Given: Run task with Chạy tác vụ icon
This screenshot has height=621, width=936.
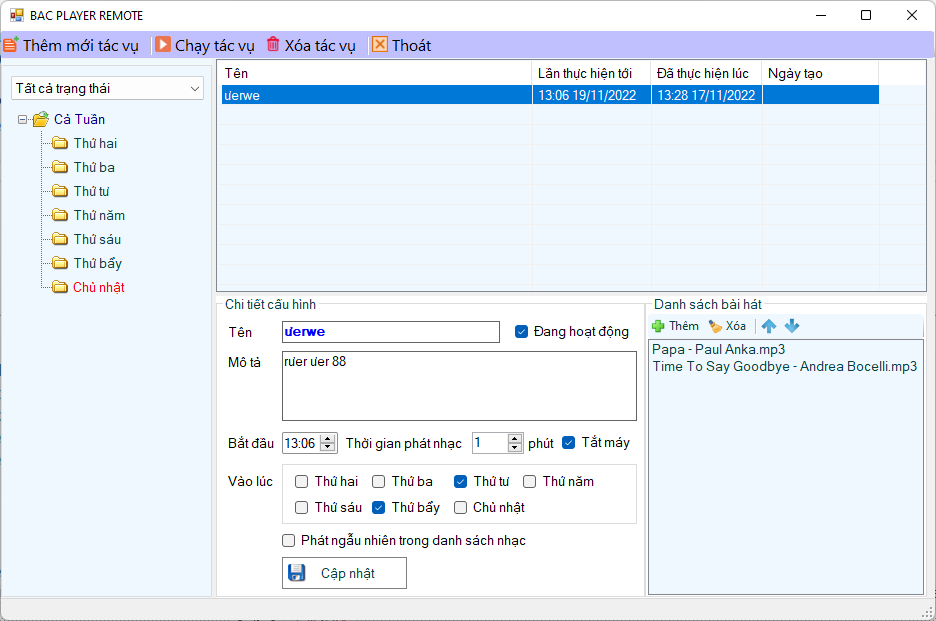Looking at the screenshot, I should [x=163, y=45].
